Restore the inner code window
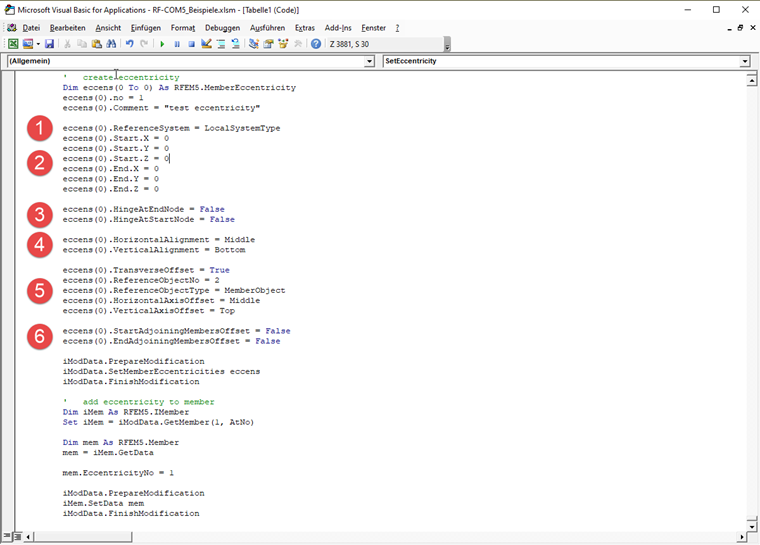 click(x=741, y=28)
